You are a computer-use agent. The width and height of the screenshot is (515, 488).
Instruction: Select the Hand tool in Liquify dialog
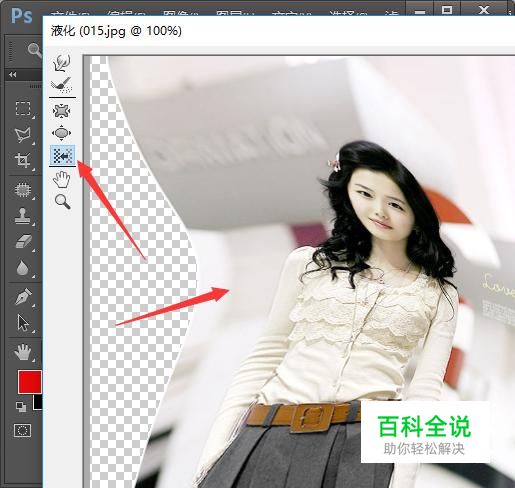point(62,179)
